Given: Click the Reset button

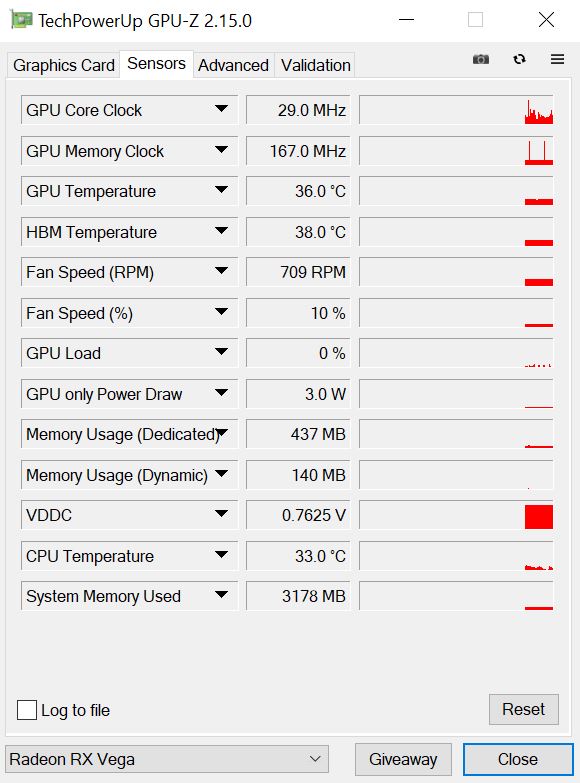Looking at the screenshot, I should tap(524, 709).
